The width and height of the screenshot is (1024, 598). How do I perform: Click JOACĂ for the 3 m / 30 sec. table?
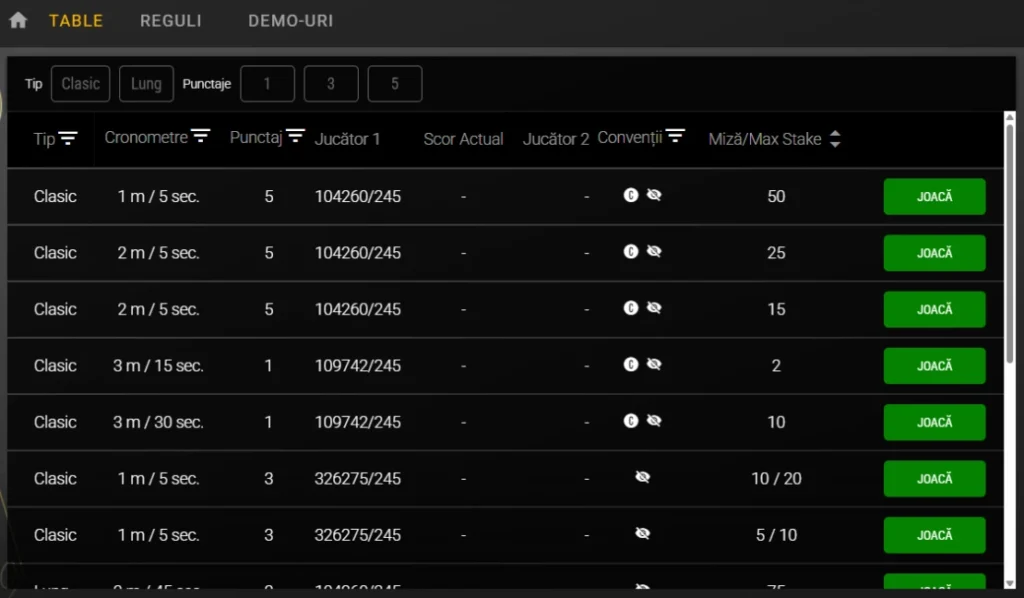pyautogui.click(x=935, y=422)
